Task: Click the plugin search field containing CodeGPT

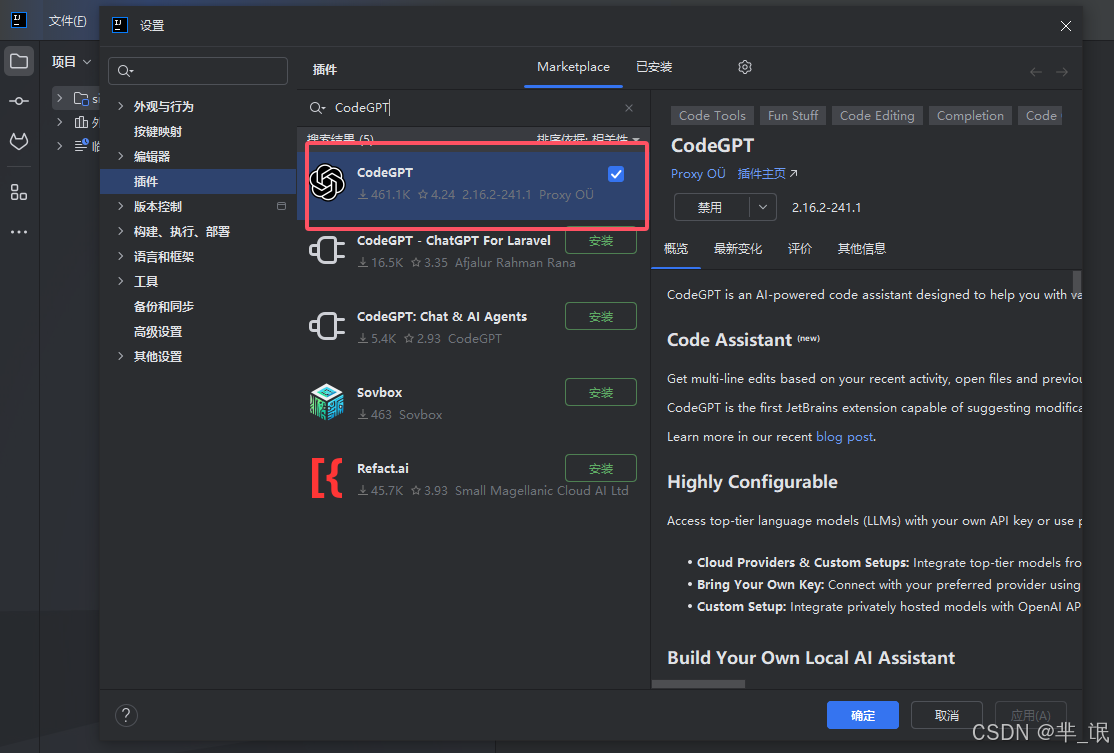Action: (473, 108)
